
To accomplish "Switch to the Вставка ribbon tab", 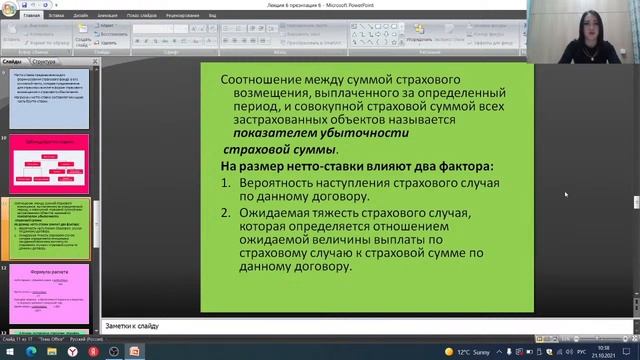I will point(56,16).
